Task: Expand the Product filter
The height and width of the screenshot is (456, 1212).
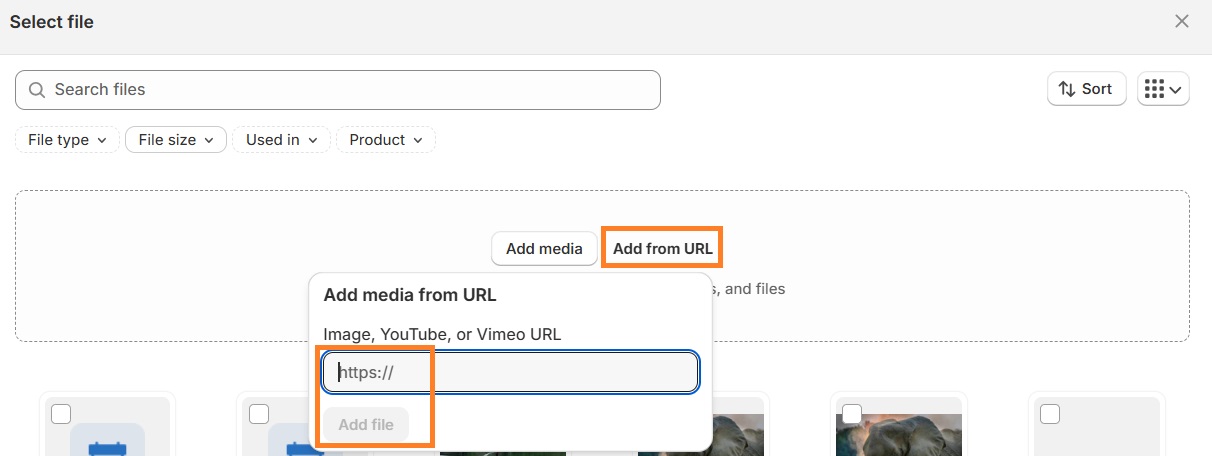Action: coord(386,140)
